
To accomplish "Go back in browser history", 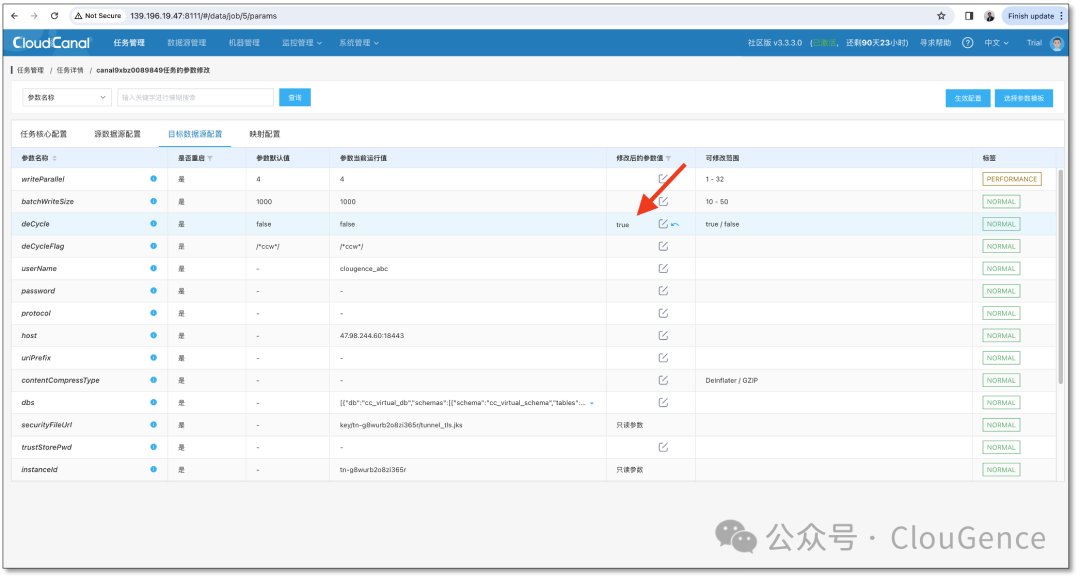I will [14, 16].
